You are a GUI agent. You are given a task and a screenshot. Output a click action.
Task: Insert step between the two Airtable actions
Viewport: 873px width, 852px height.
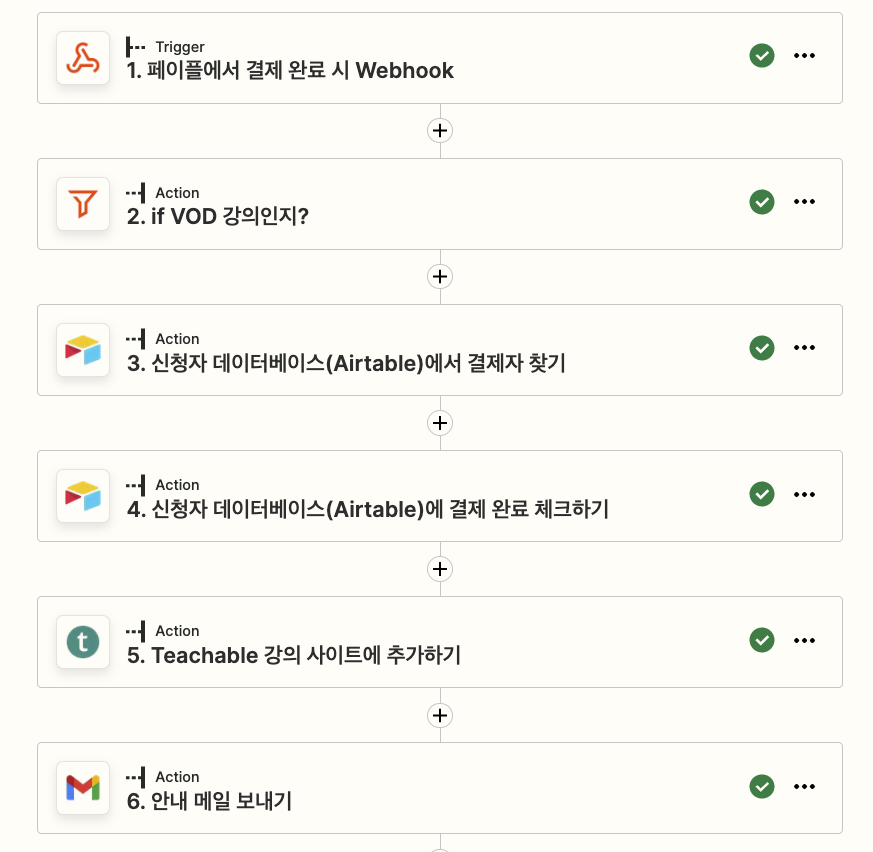click(440, 423)
